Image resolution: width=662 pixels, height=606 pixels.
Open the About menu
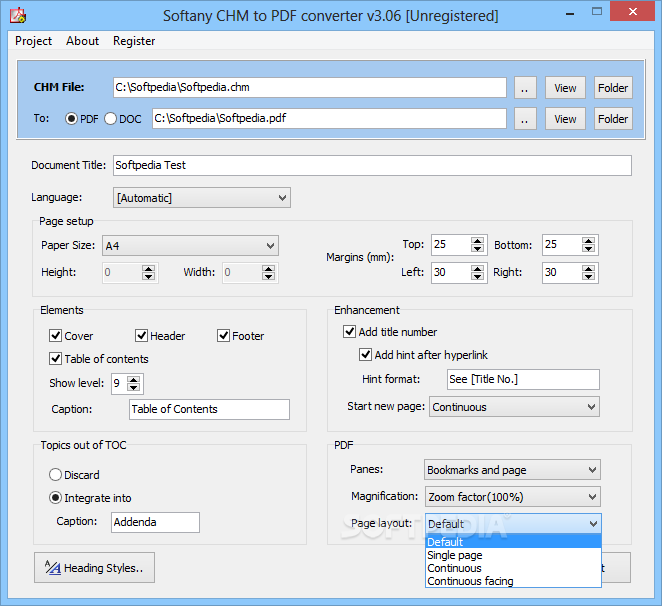coord(82,41)
